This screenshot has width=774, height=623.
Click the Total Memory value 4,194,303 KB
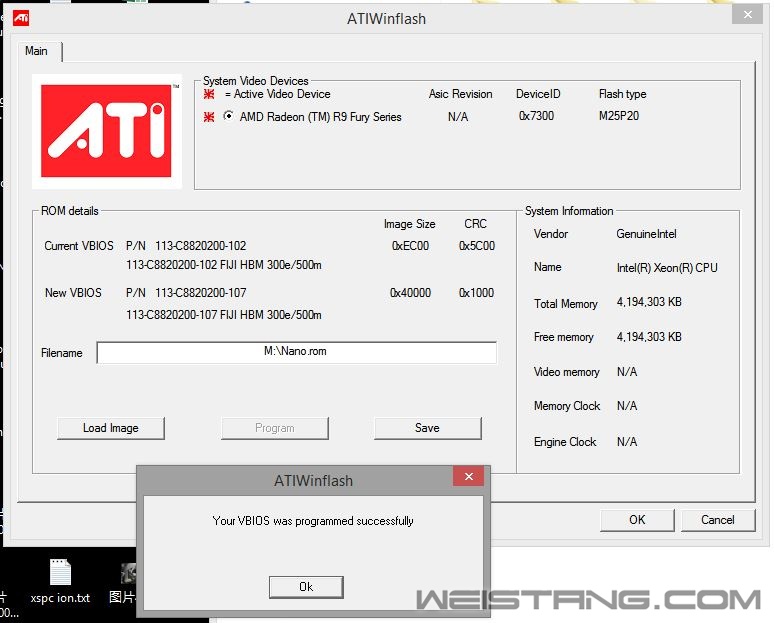point(649,302)
